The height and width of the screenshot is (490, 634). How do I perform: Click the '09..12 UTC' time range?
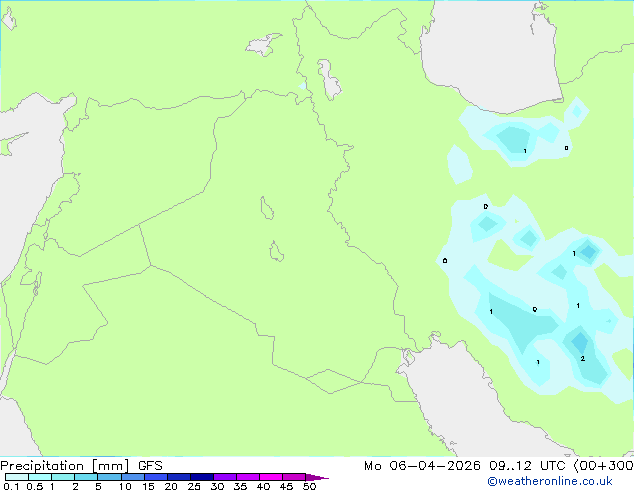click(x=527, y=466)
